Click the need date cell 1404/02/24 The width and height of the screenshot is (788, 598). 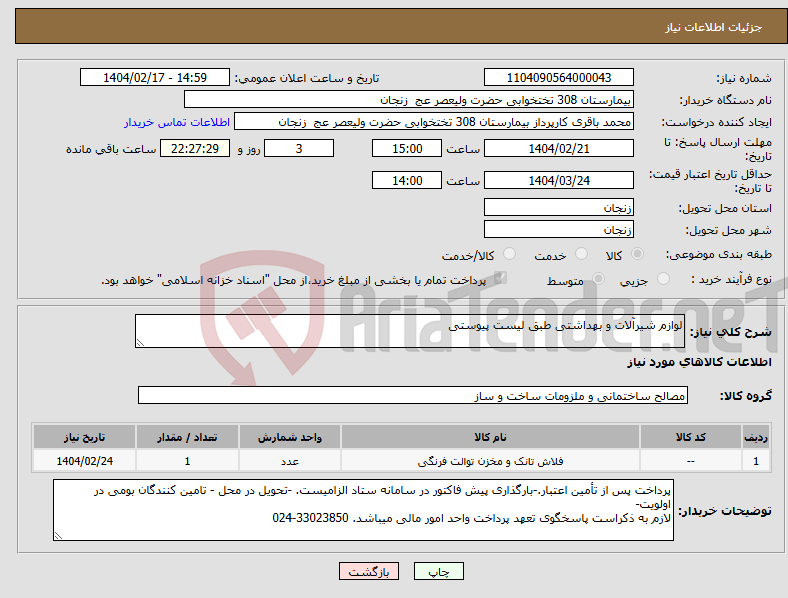pyautogui.click(x=84, y=461)
